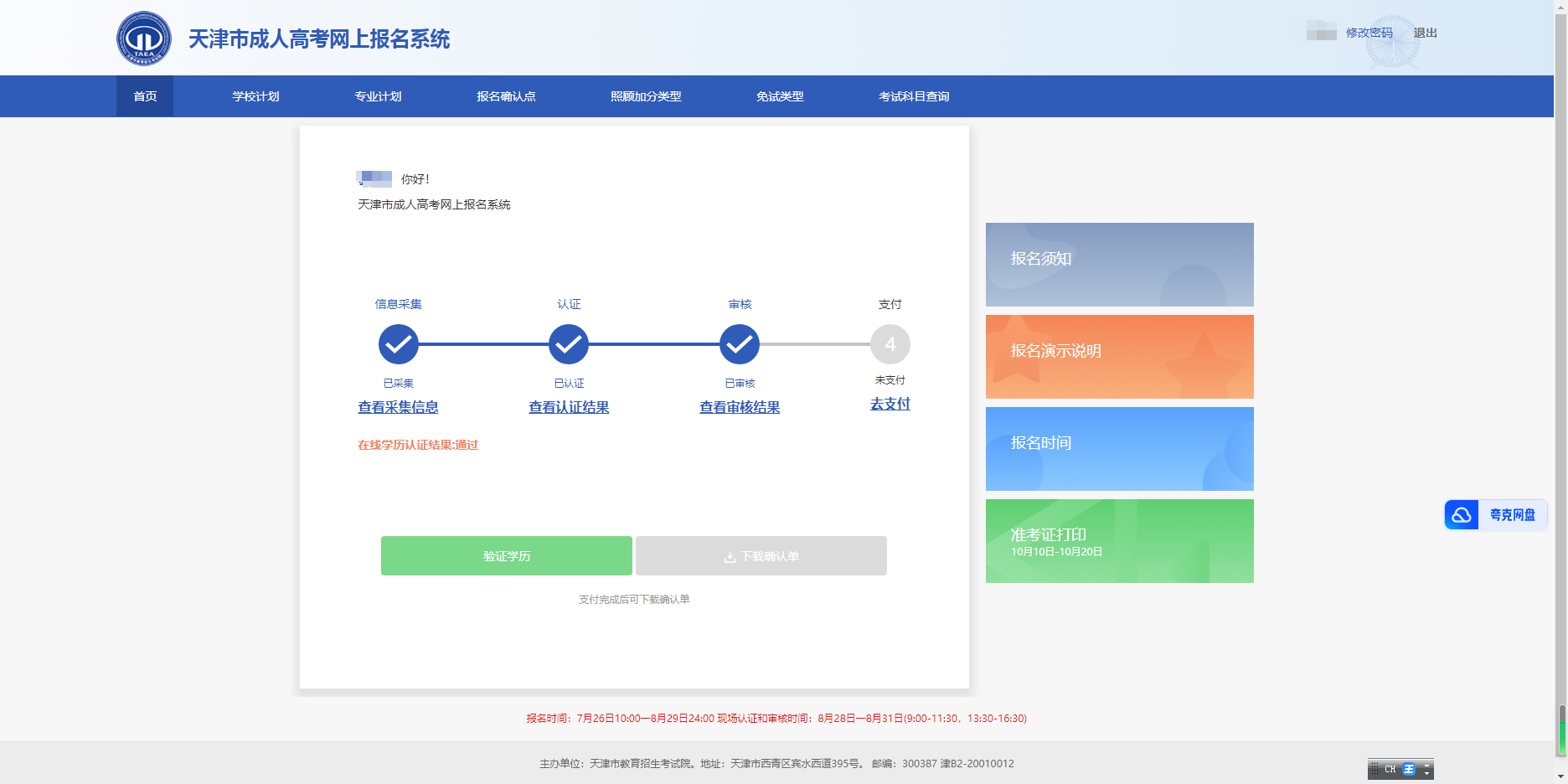Open the 专业计划 menu item
Image resolution: width=1568 pixels, height=784 pixels.
pos(378,96)
